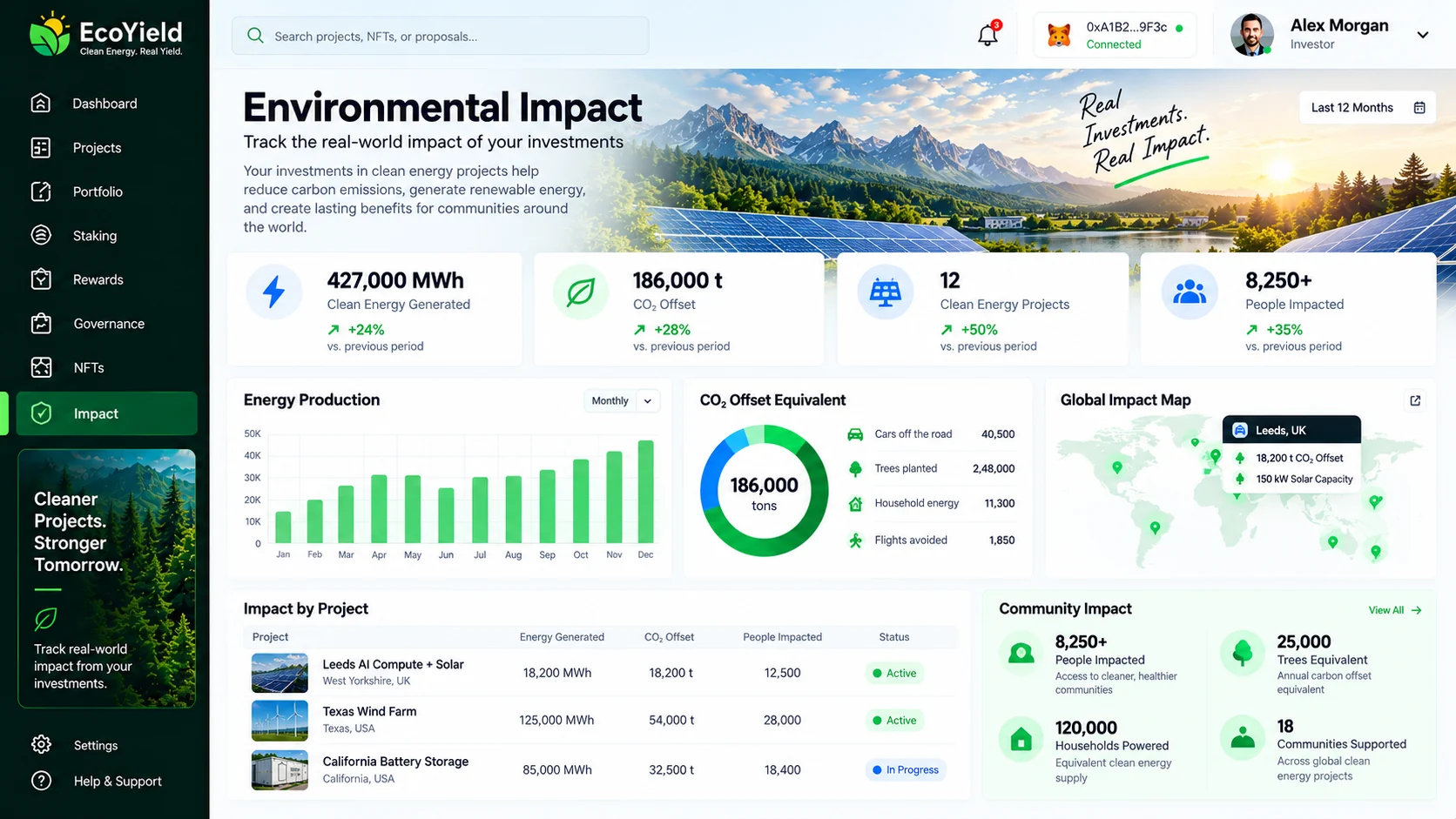The height and width of the screenshot is (819, 1456).
Task: Click the Households Powered home icon
Action: pyautogui.click(x=1021, y=740)
